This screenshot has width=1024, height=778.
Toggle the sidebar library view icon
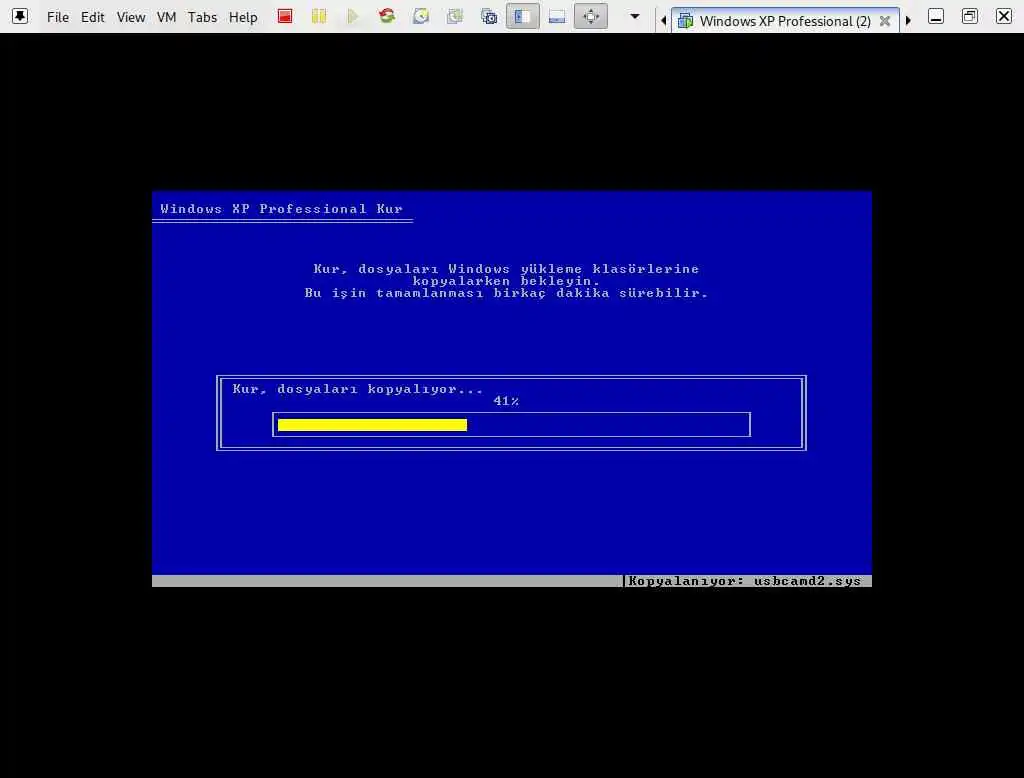[x=522, y=16]
